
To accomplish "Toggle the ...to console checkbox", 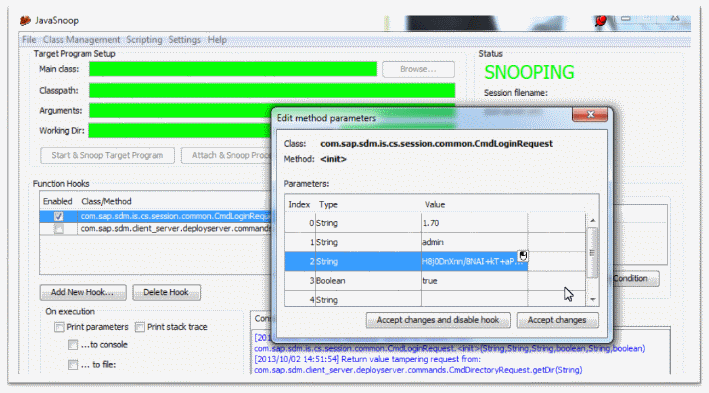I will 73,345.
